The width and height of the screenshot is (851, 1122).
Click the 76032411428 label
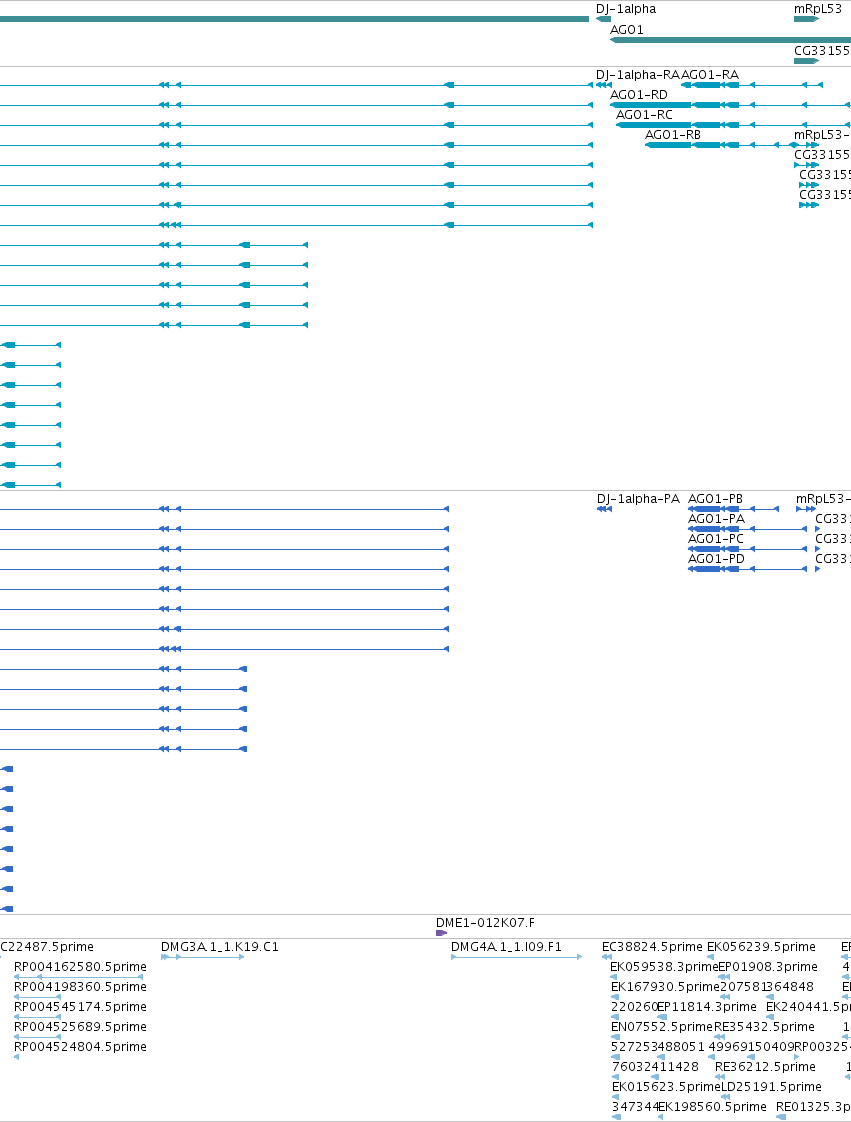tap(655, 1068)
